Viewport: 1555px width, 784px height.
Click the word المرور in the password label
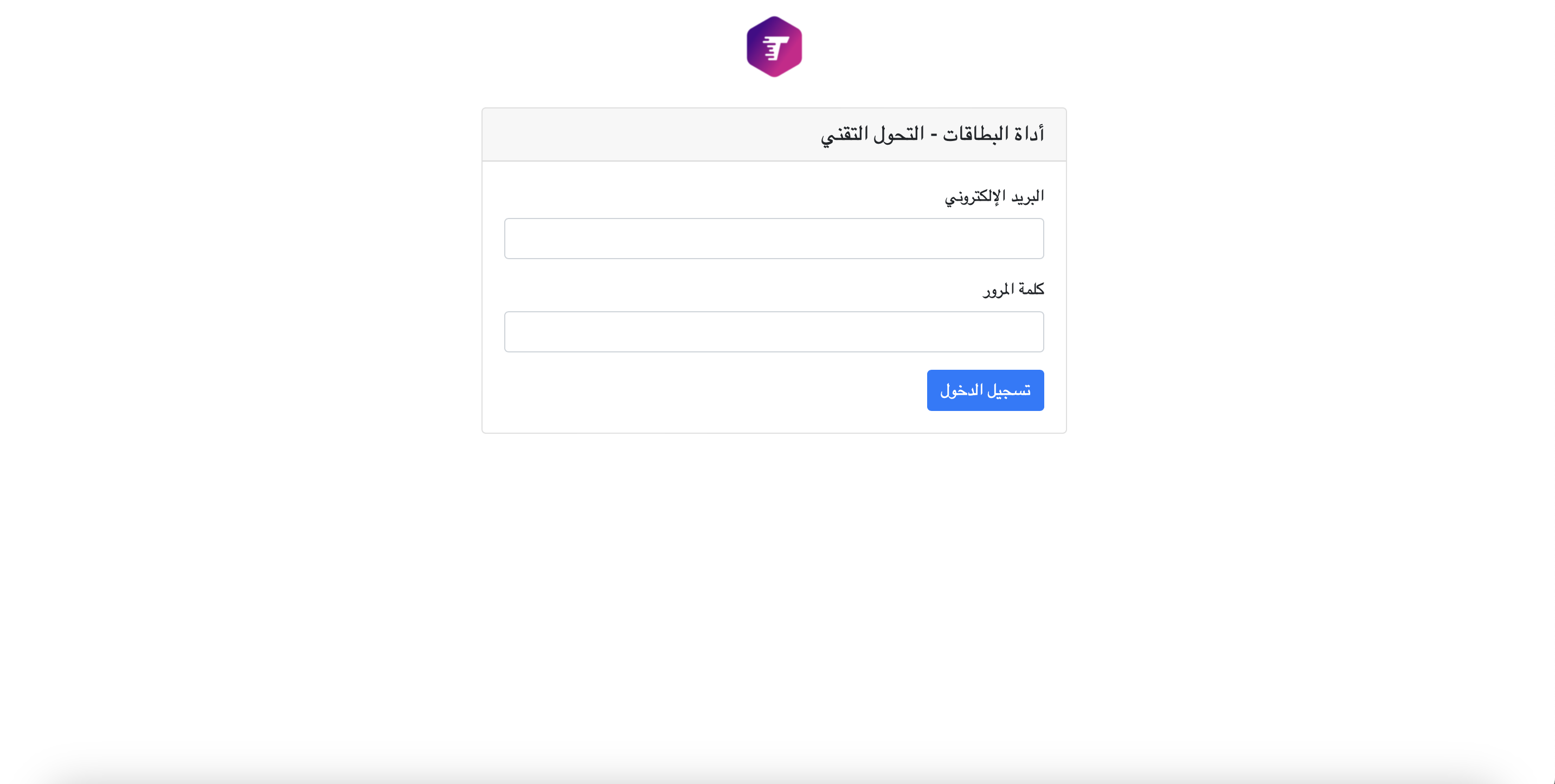pos(998,290)
